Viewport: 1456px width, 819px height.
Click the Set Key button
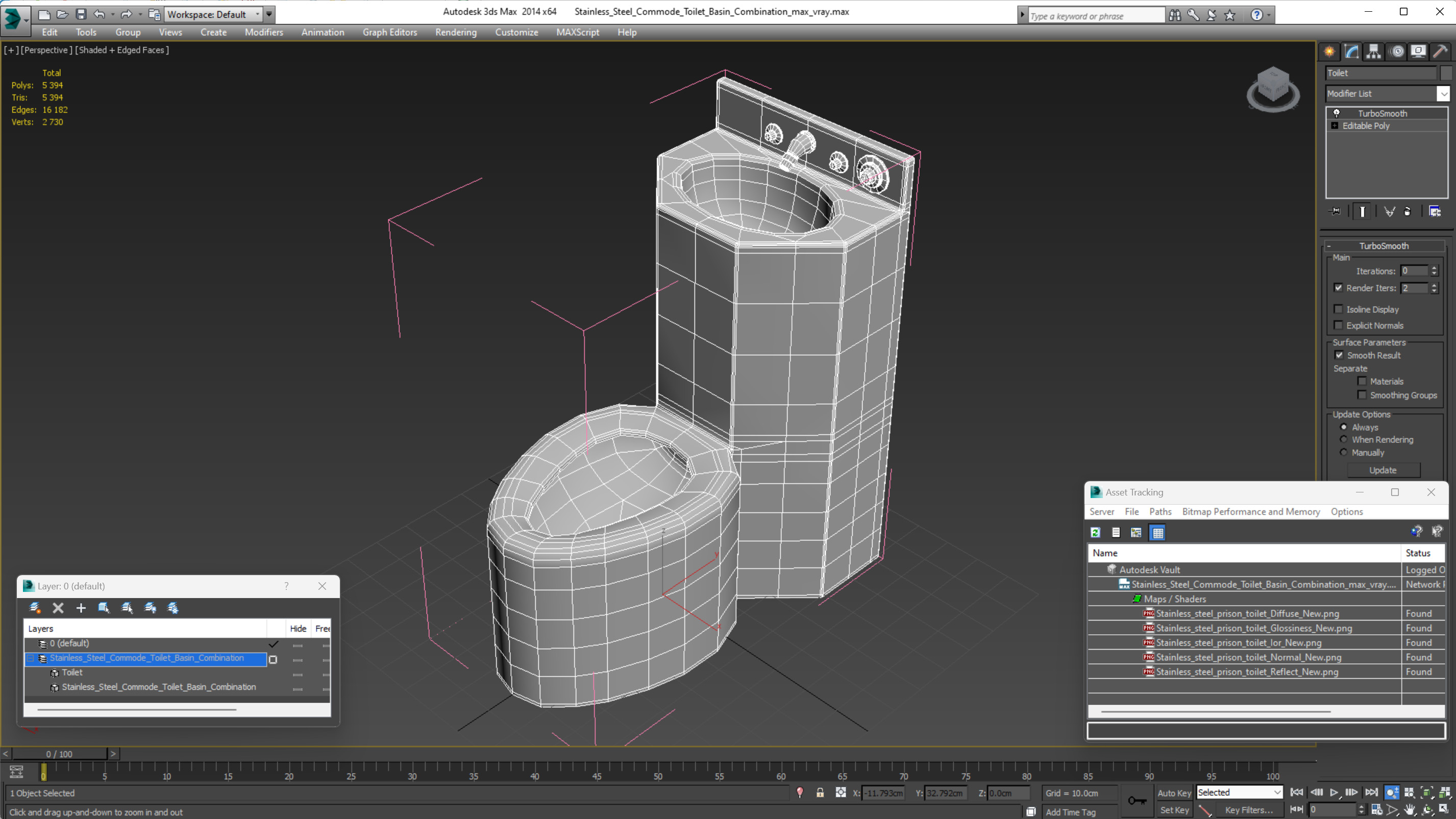coord(1173,810)
